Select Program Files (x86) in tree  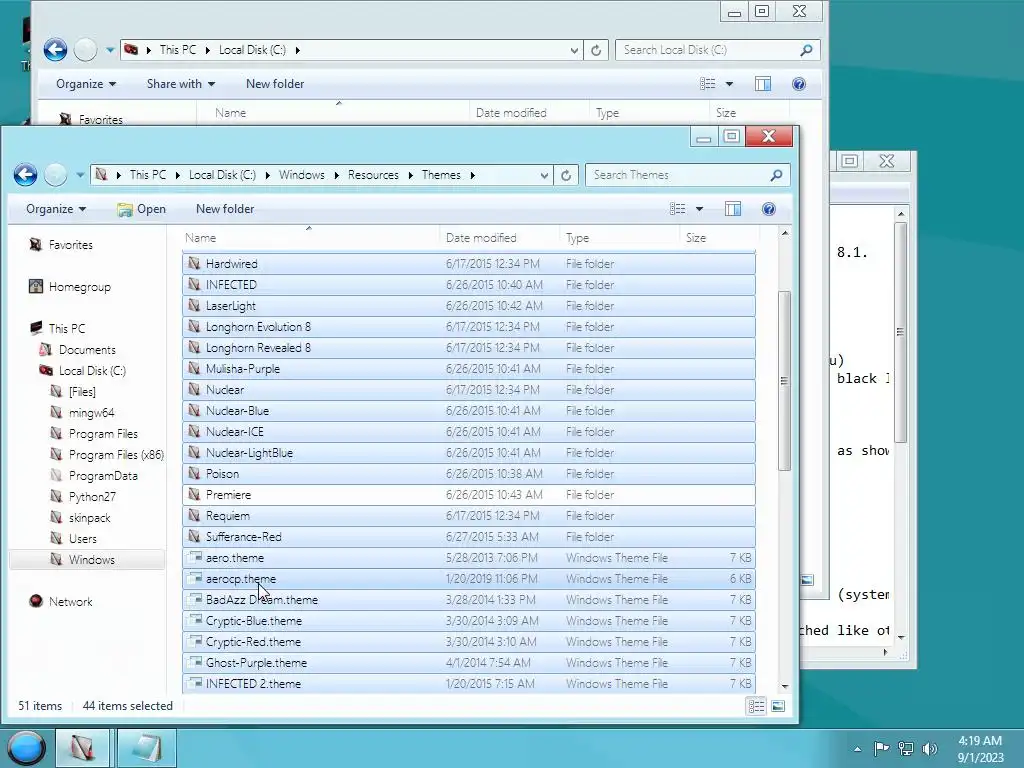(116, 455)
